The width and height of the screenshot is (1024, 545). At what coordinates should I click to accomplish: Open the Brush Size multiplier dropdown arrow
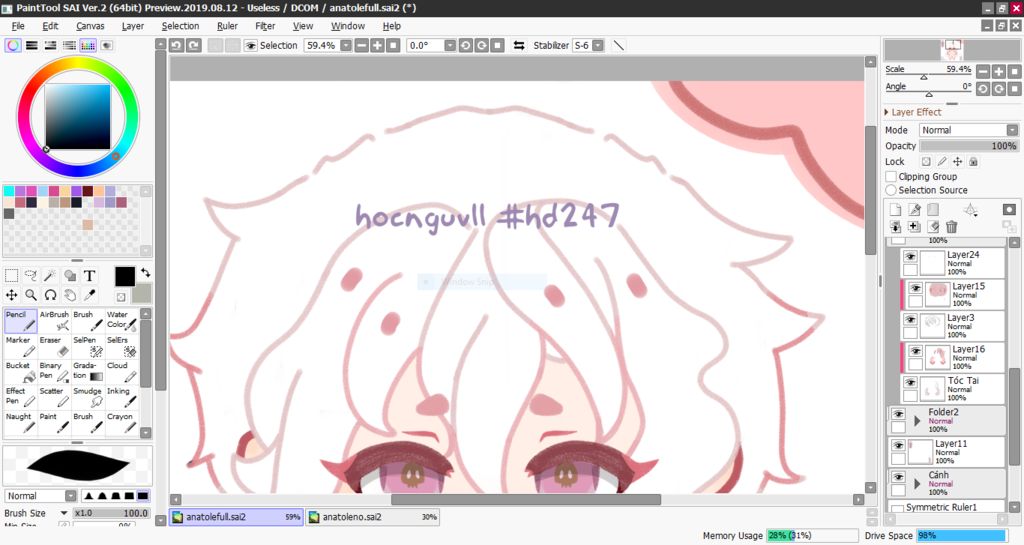tap(64, 513)
